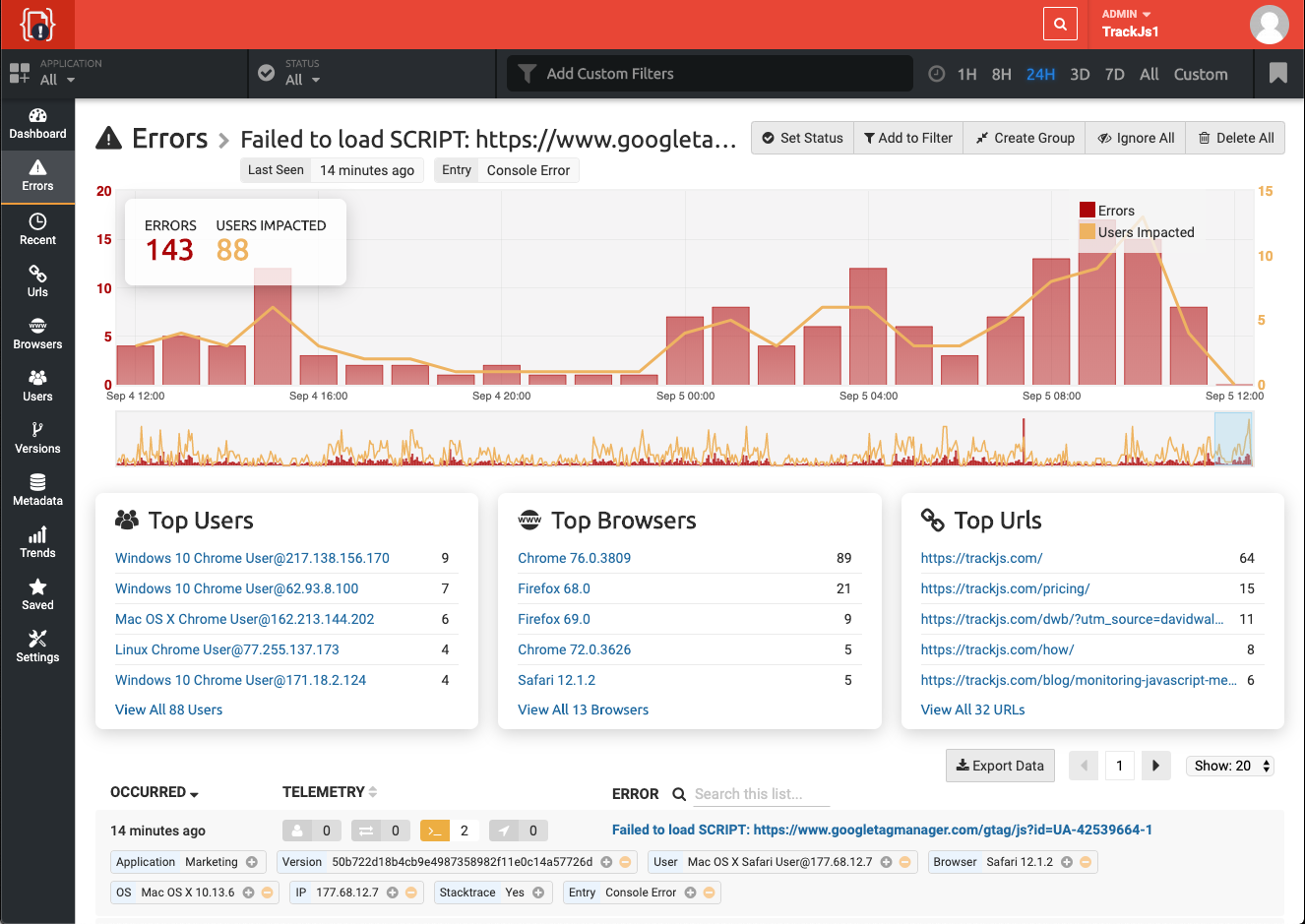Sort by OCCURRED column
This screenshot has height=924, width=1305.
pos(155,792)
